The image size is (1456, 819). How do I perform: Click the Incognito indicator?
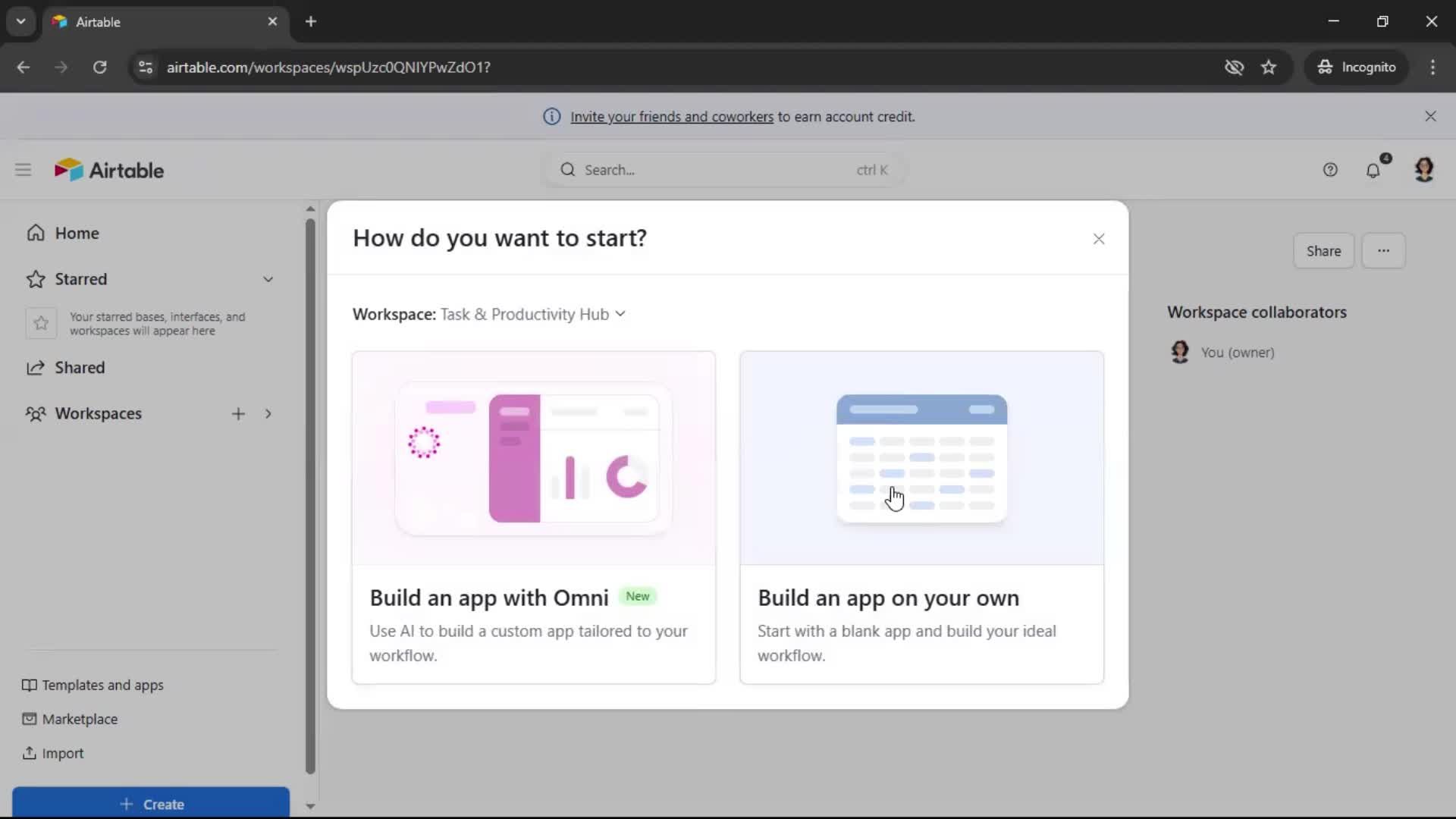click(x=1356, y=67)
